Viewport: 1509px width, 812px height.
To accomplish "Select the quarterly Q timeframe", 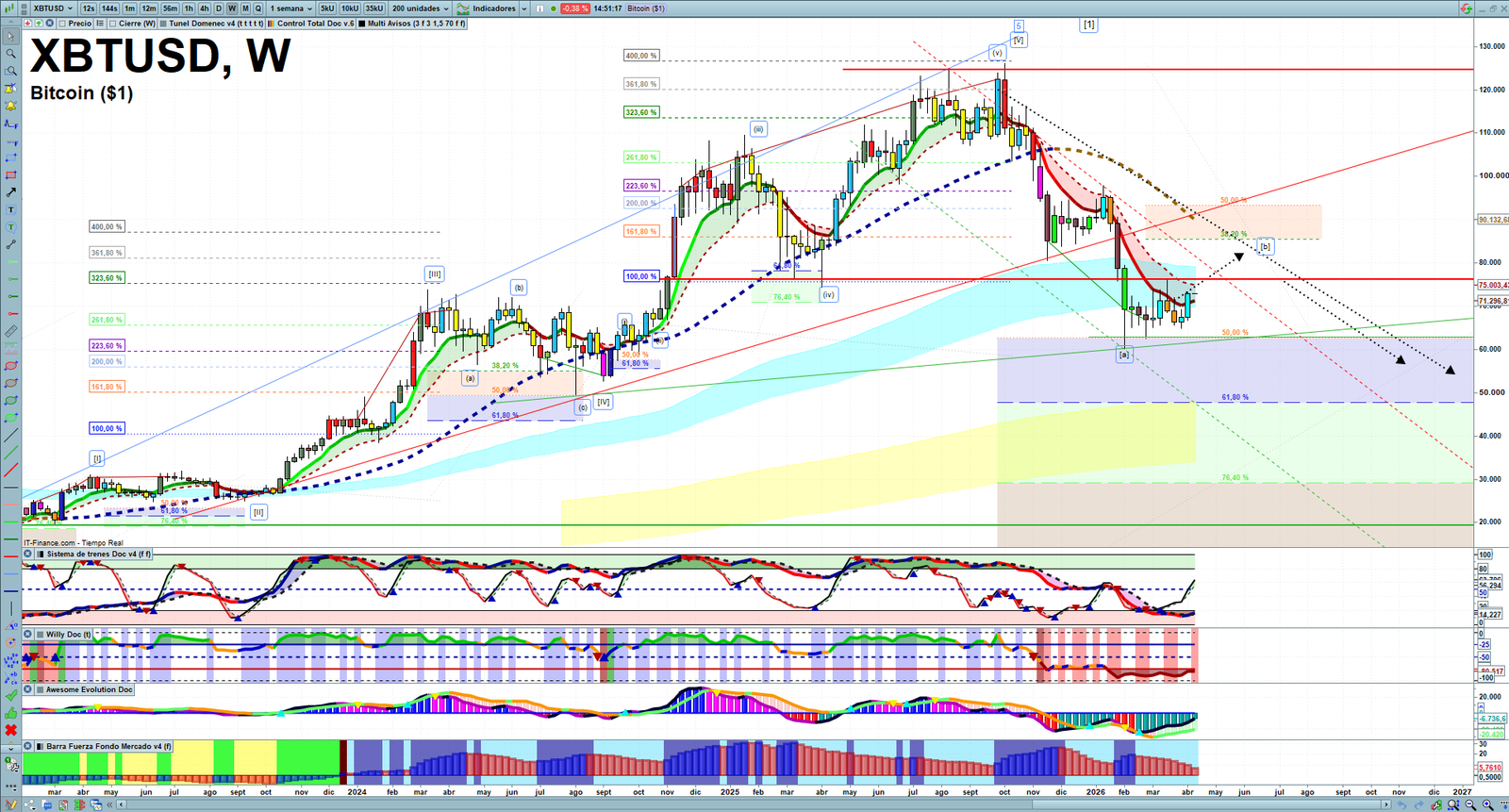I will [258, 8].
